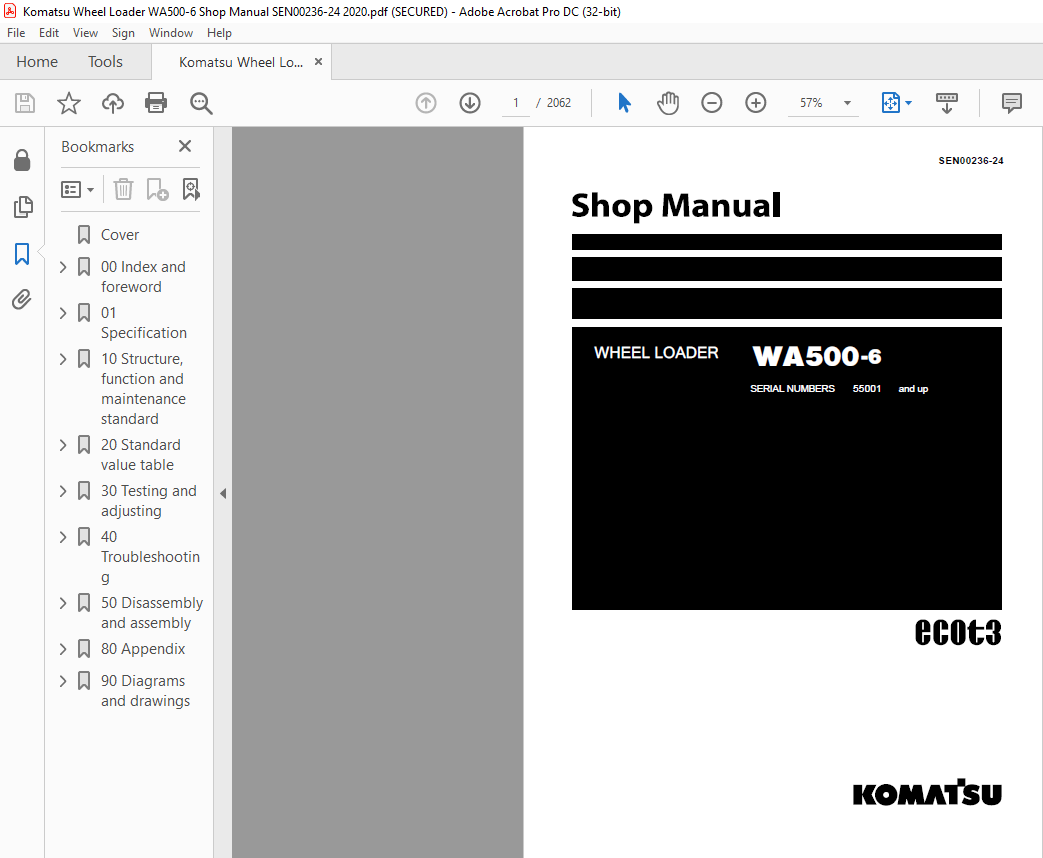Open the Help menu

[x=219, y=33]
